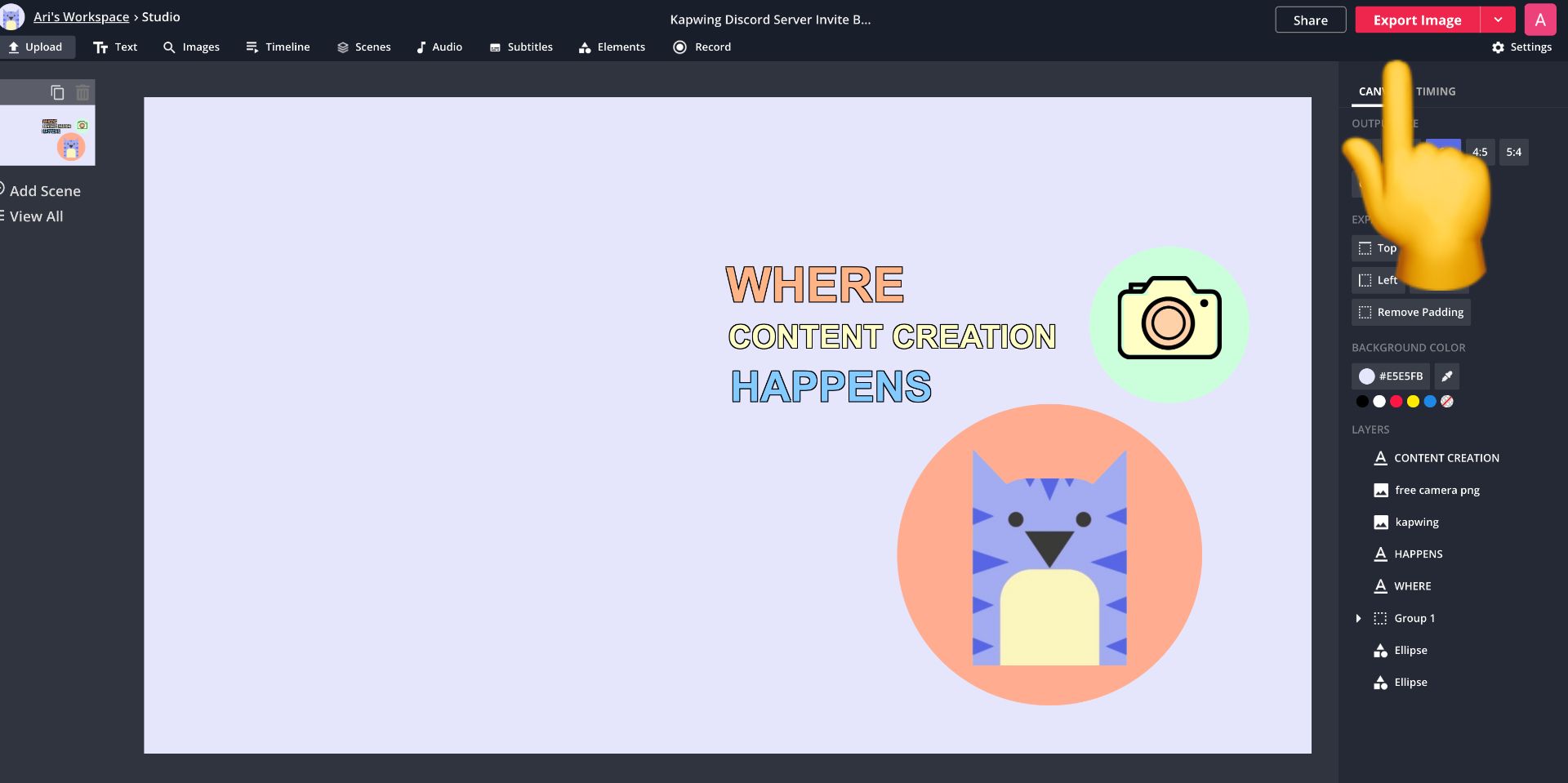Switch to the Timing tab
This screenshot has width=1568, height=783.
click(x=1436, y=91)
